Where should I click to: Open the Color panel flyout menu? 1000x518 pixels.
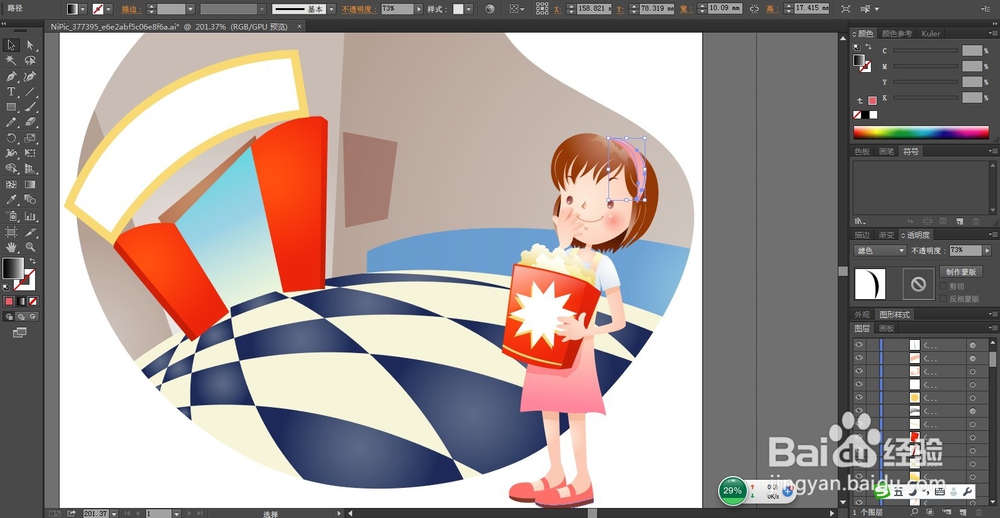993,34
